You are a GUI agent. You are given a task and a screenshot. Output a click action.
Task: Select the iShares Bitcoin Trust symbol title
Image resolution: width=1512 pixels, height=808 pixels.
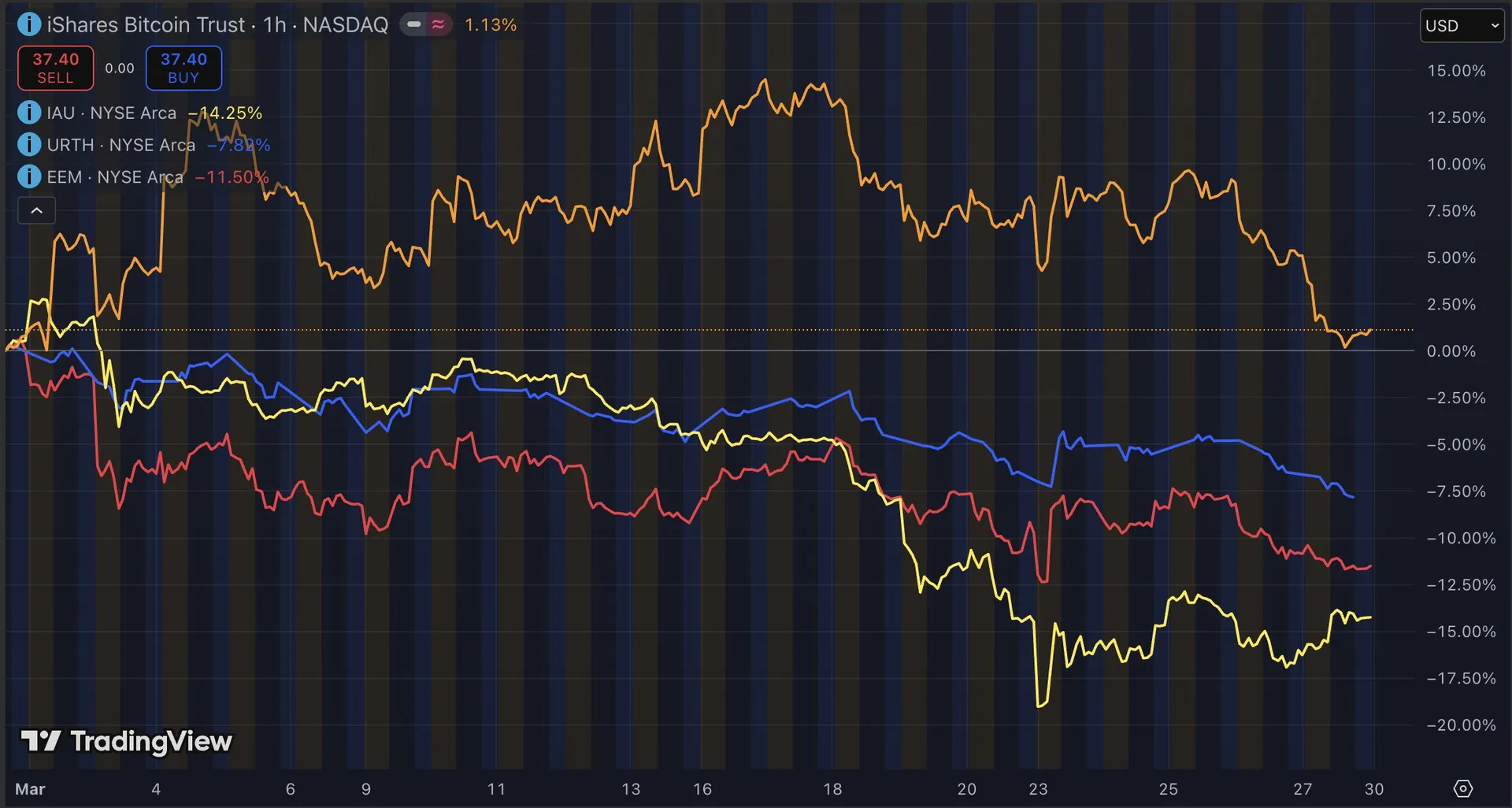tap(217, 24)
